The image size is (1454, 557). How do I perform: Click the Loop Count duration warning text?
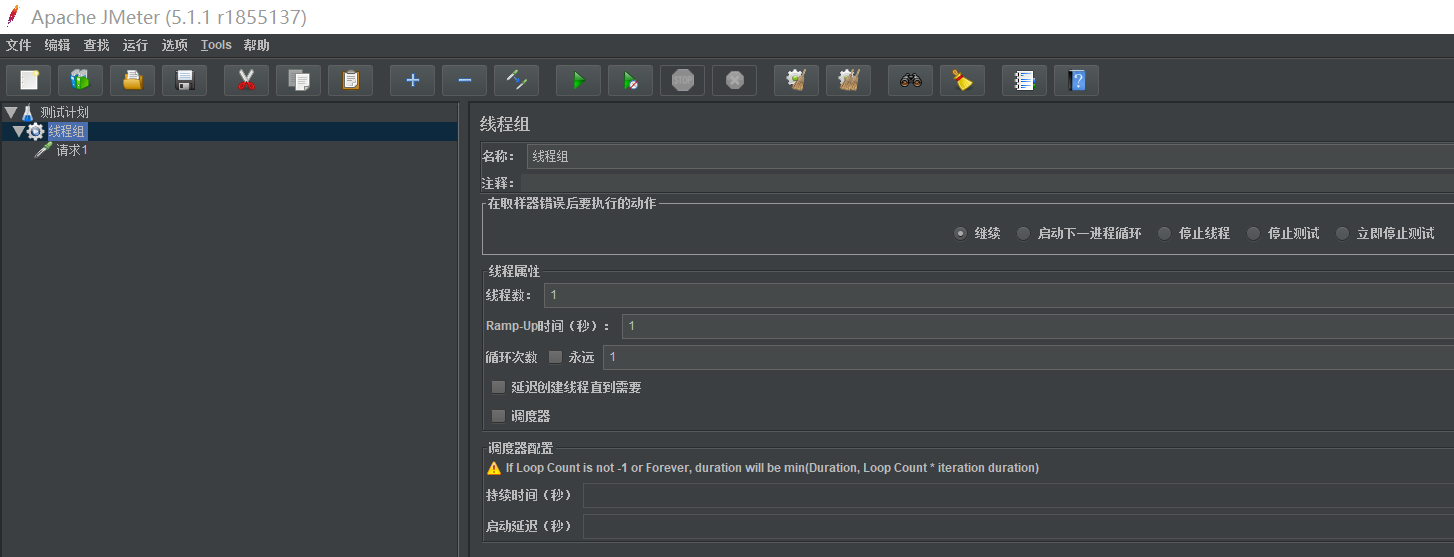772,468
